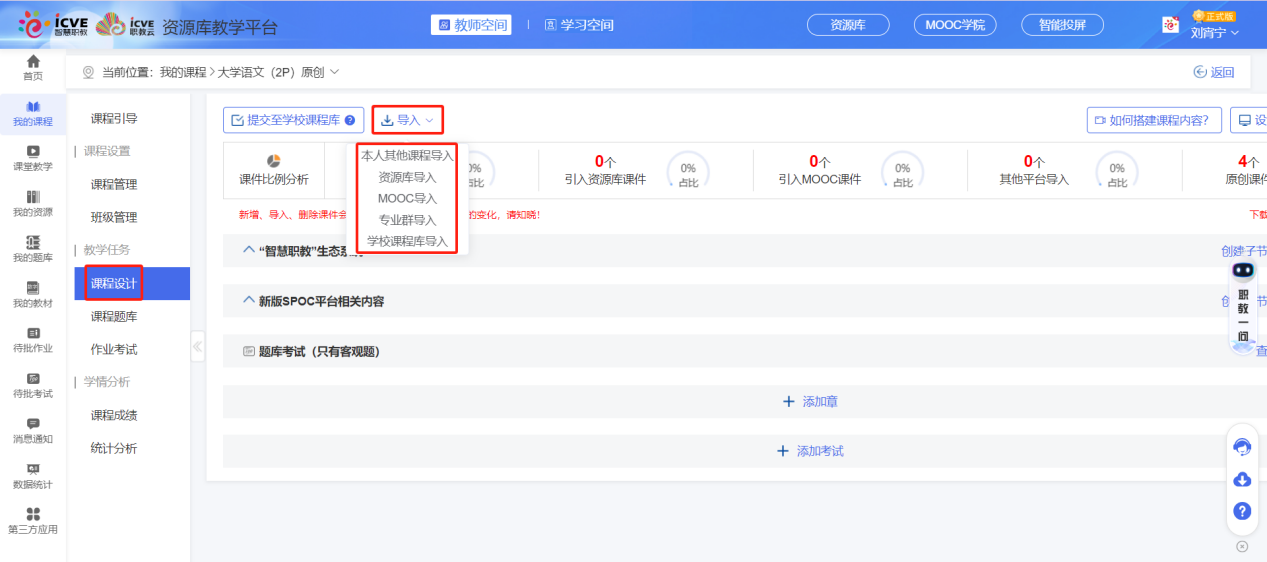Collapse the left panel with the arrow handle
1267x562 pixels.
pos(197,347)
